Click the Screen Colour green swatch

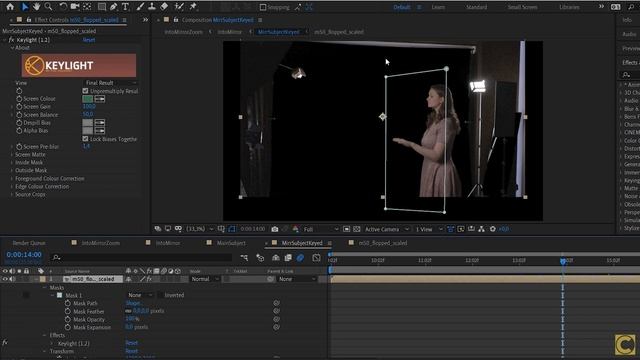[x=88, y=99]
